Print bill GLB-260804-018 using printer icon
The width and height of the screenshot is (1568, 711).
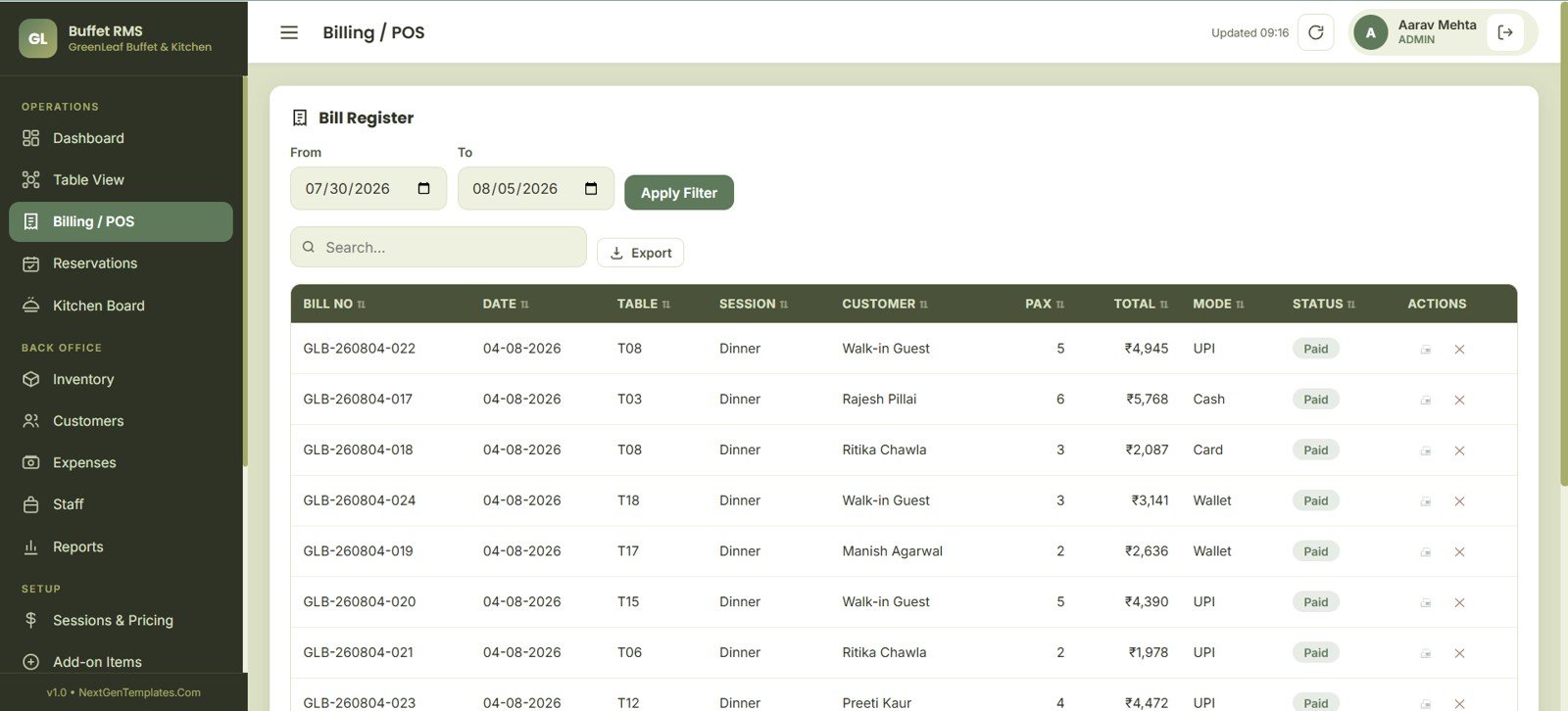(1426, 450)
